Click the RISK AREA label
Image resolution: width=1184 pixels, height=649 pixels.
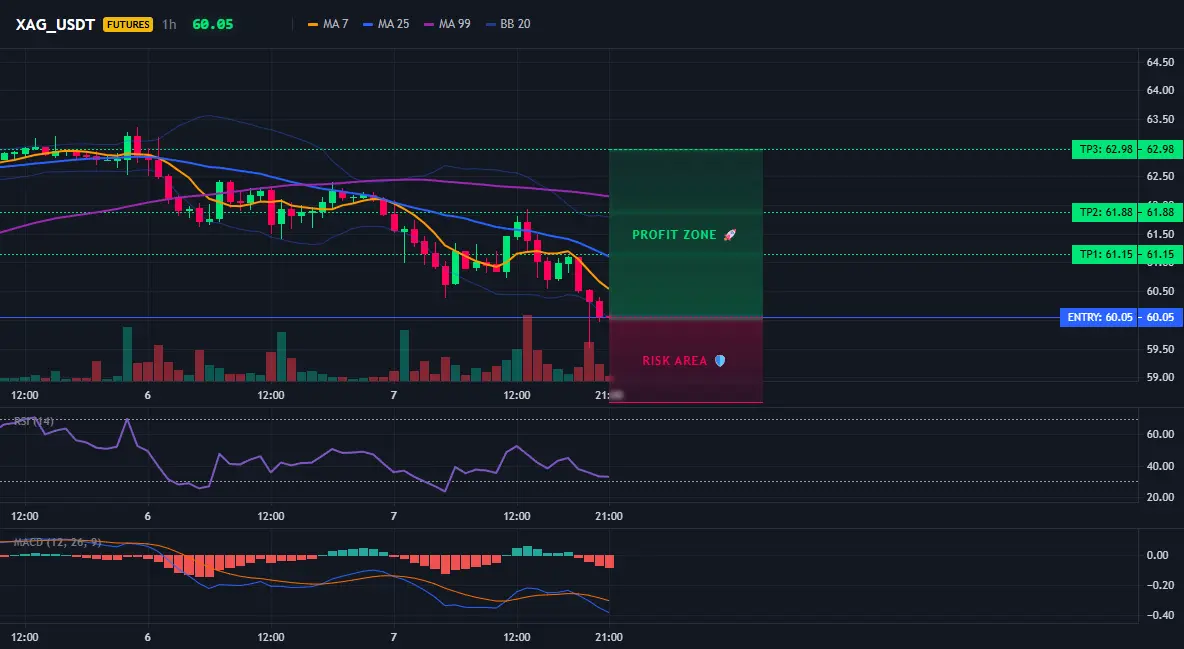point(674,360)
